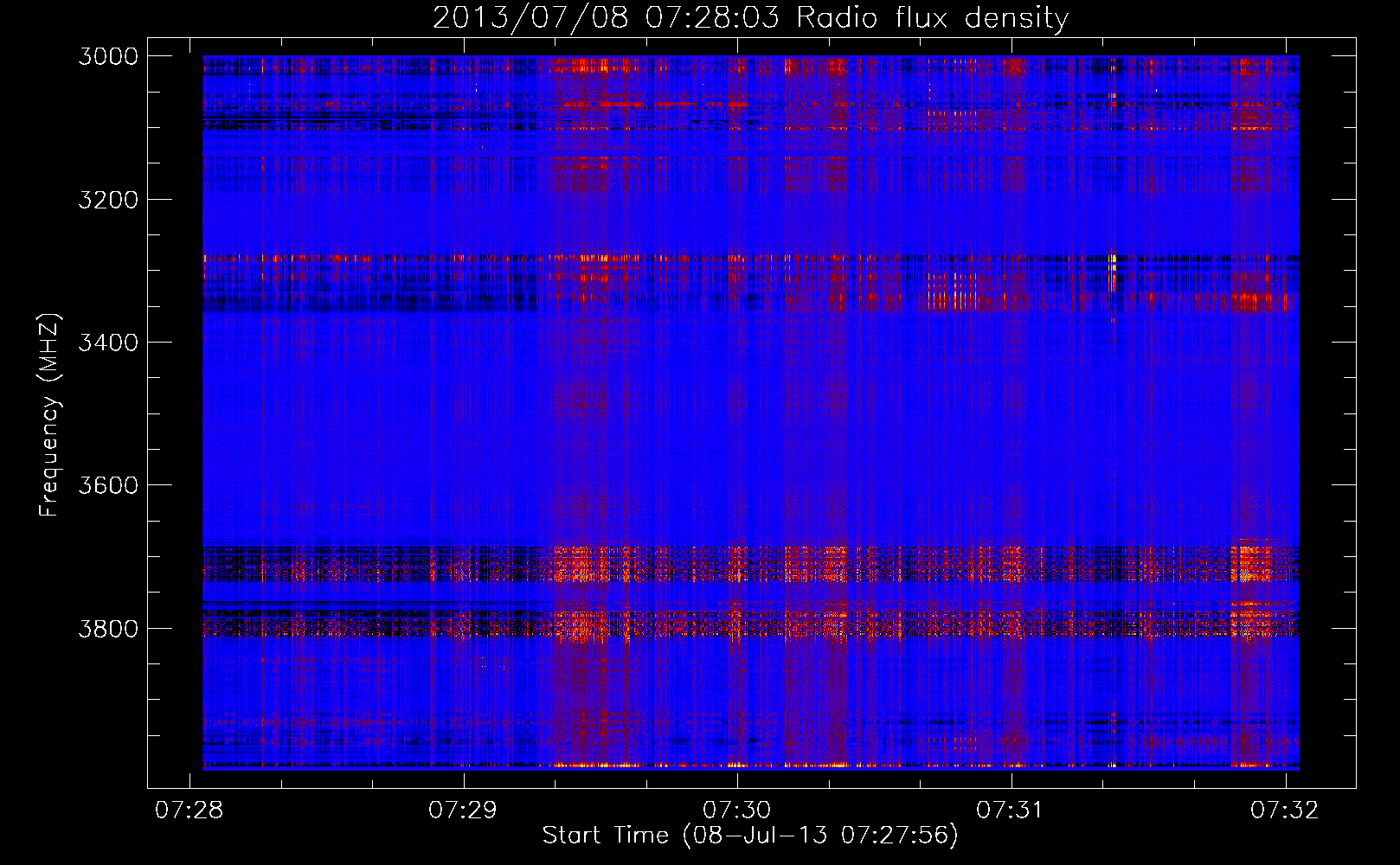Click the 3600 frequency tick label
The image size is (1400, 865).
click(108, 485)
